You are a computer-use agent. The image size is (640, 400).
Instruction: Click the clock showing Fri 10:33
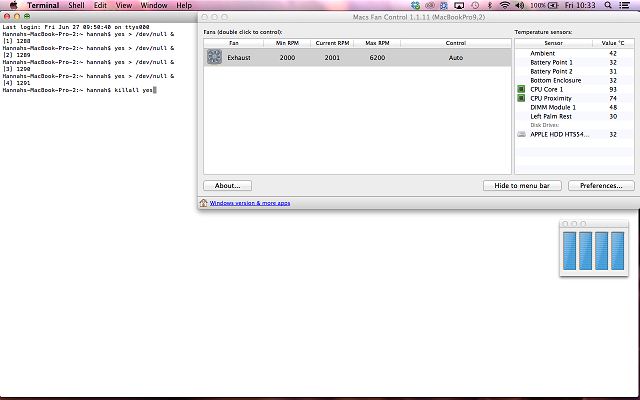(x=580, y=5)
